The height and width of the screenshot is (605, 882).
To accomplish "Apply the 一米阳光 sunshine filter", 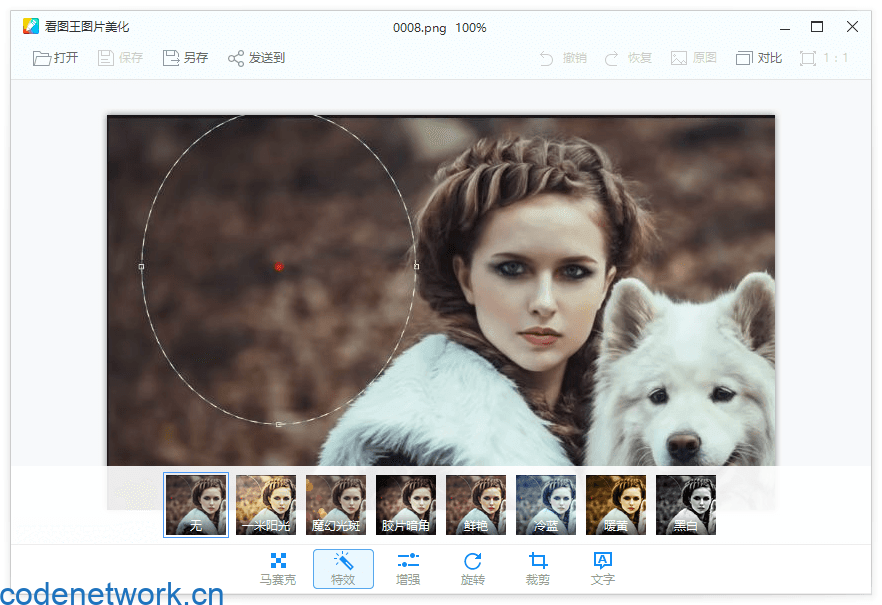I will click(265, 505).
